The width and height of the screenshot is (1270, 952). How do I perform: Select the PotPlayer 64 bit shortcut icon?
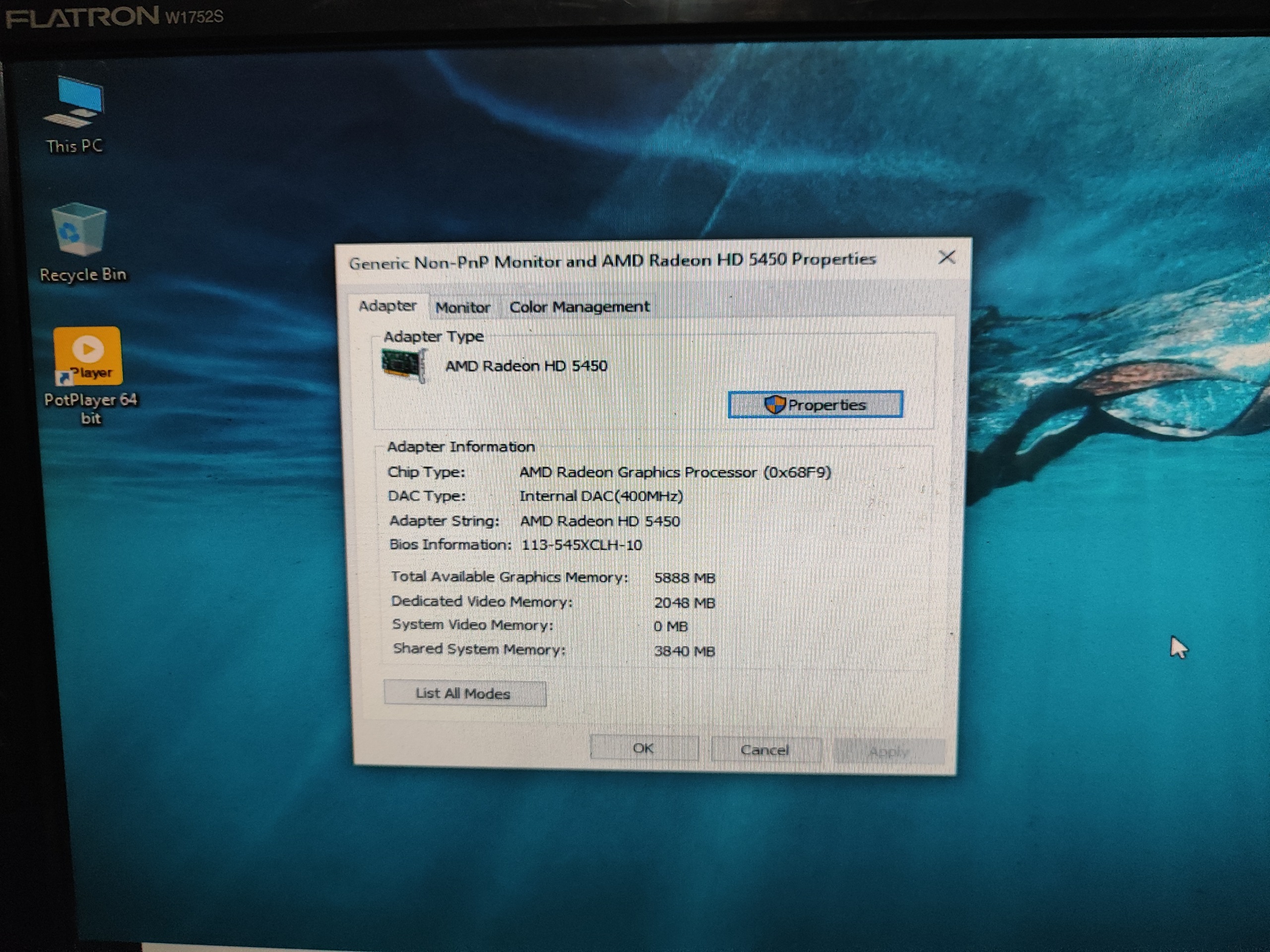pyautogui.click(x=90, y=376)
